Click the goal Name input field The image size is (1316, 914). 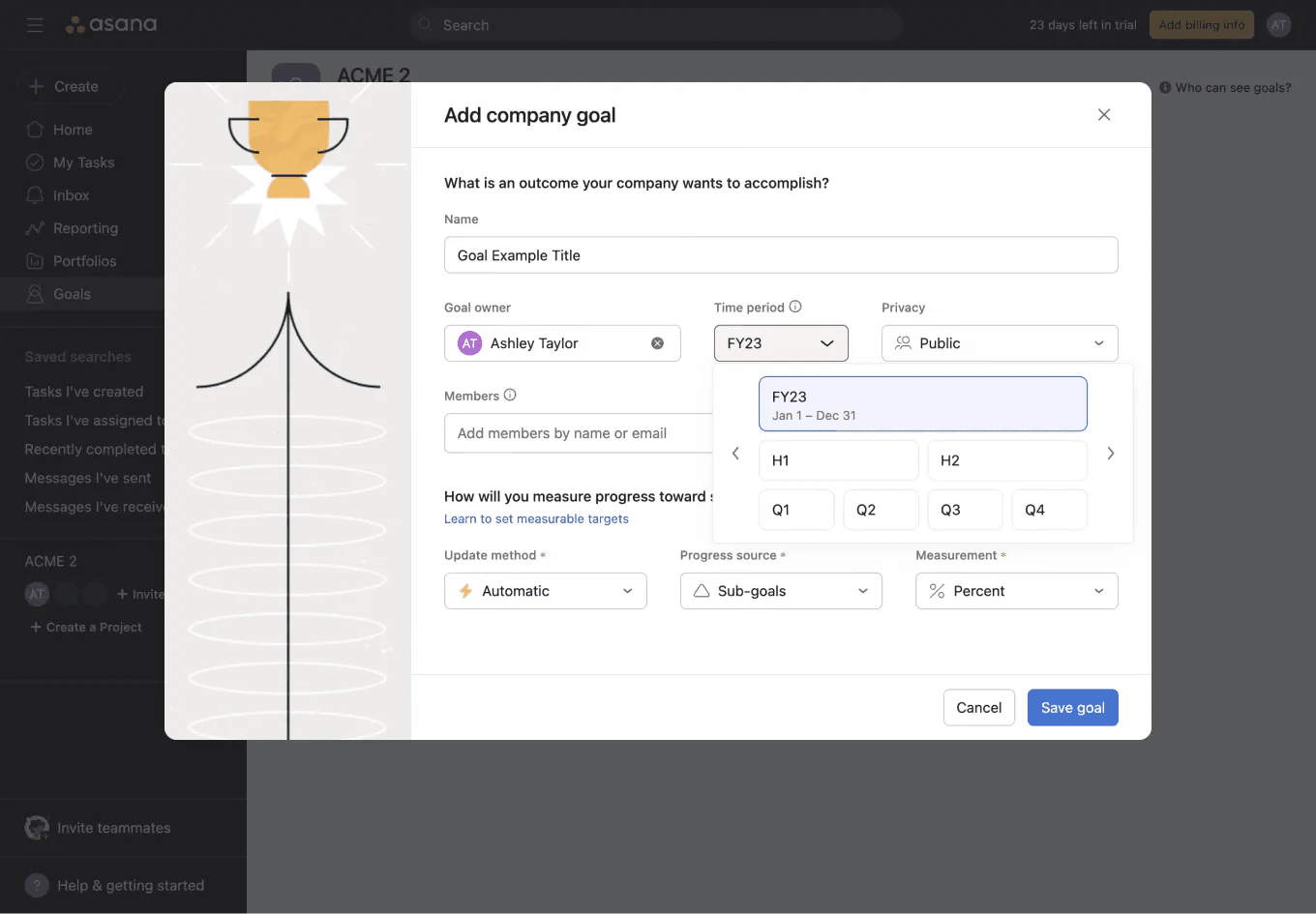[780, 255]
